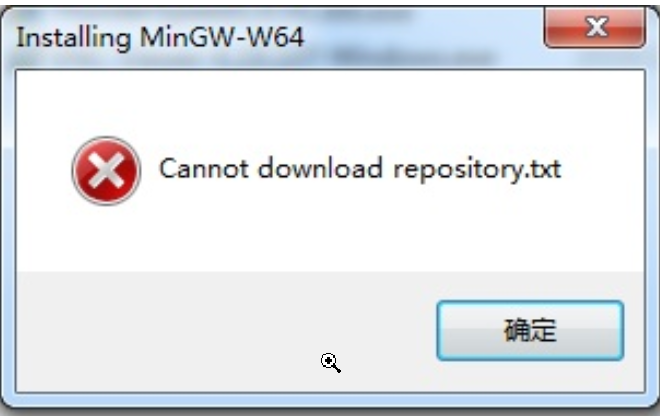The image size is (660, 416).
Task: Click the 确定 confirmation button
Action: (530, 331)
